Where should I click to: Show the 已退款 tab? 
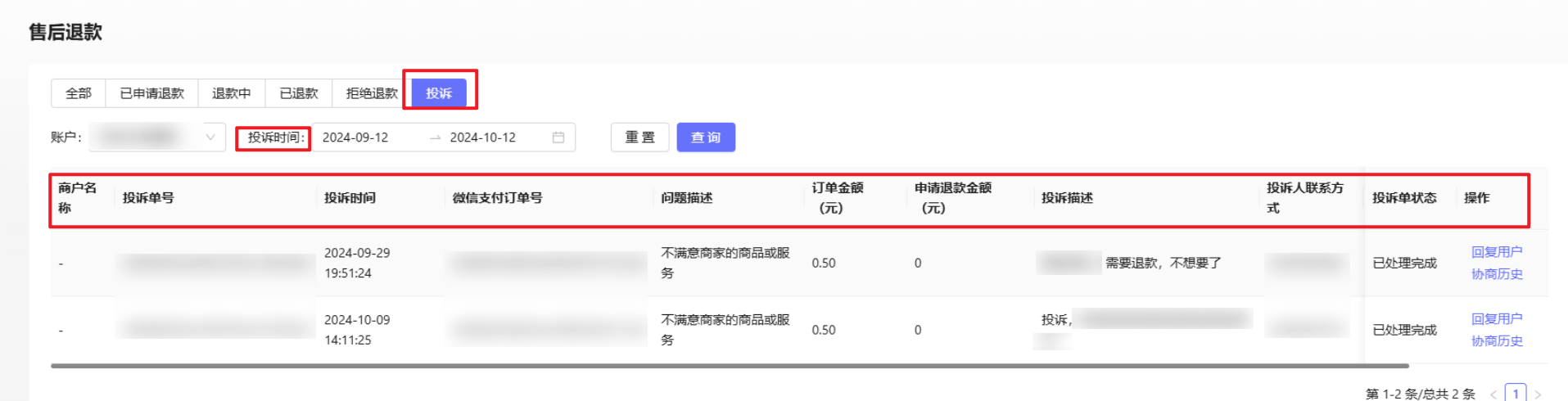tap(298, 93)
